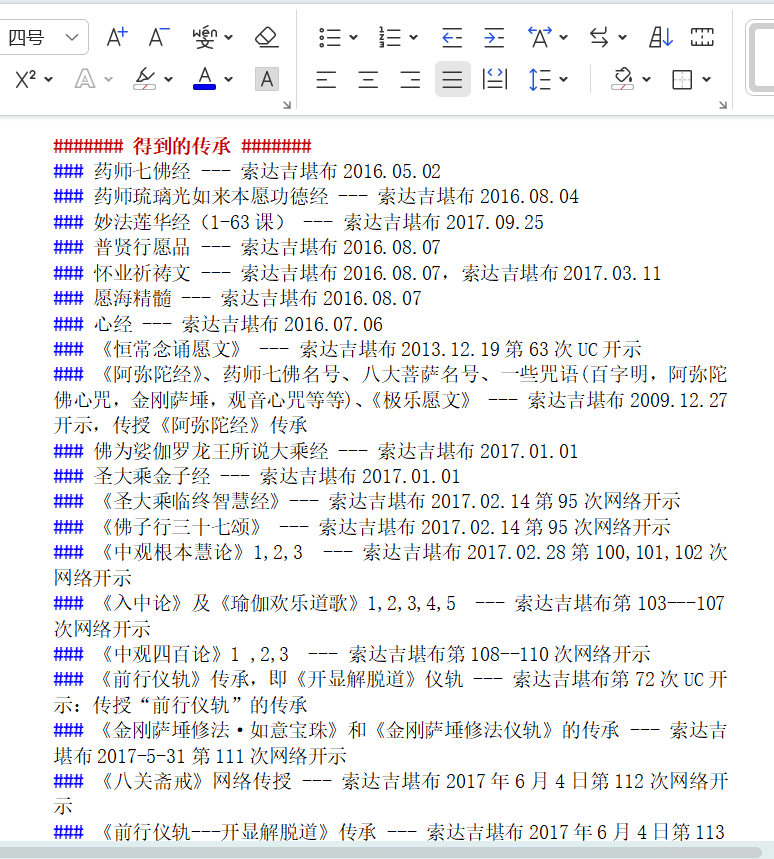
Task: Decrease paragraph indent
Action: click(x=452, y=37)
